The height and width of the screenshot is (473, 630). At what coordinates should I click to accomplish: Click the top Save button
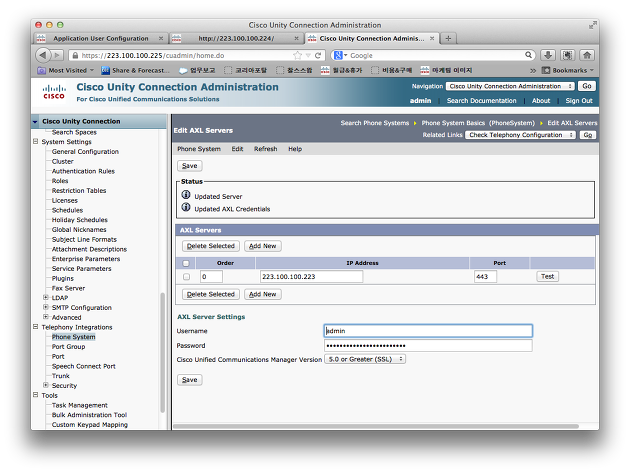[190, 166]
